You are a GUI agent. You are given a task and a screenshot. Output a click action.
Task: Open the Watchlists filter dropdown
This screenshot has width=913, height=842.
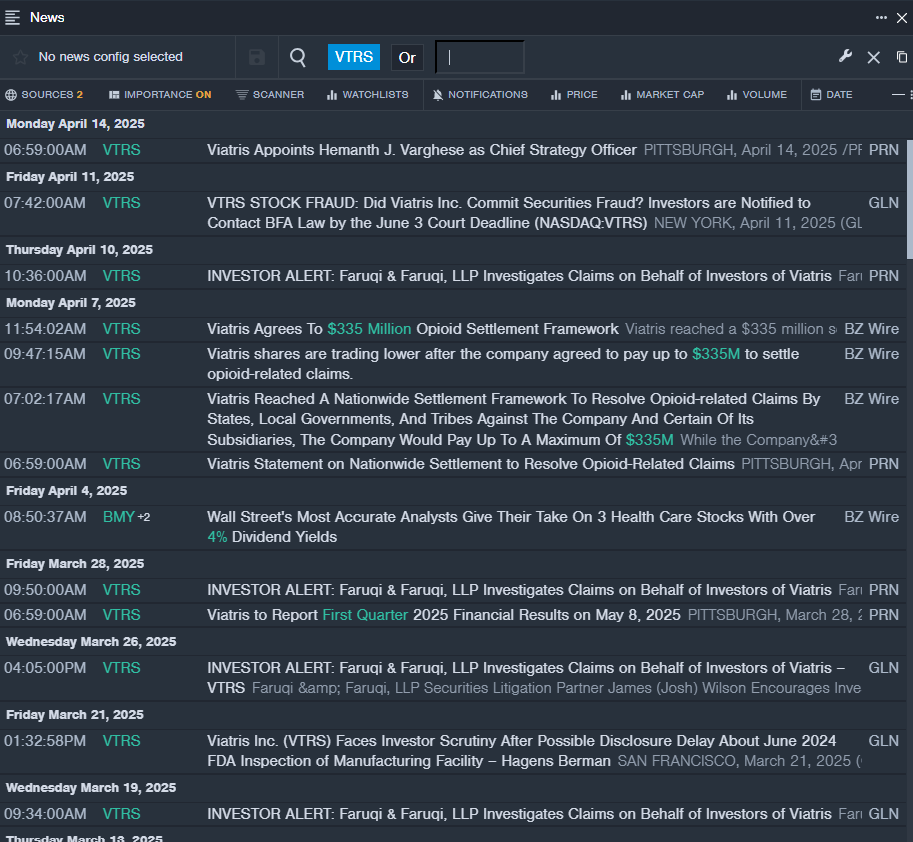367,95
